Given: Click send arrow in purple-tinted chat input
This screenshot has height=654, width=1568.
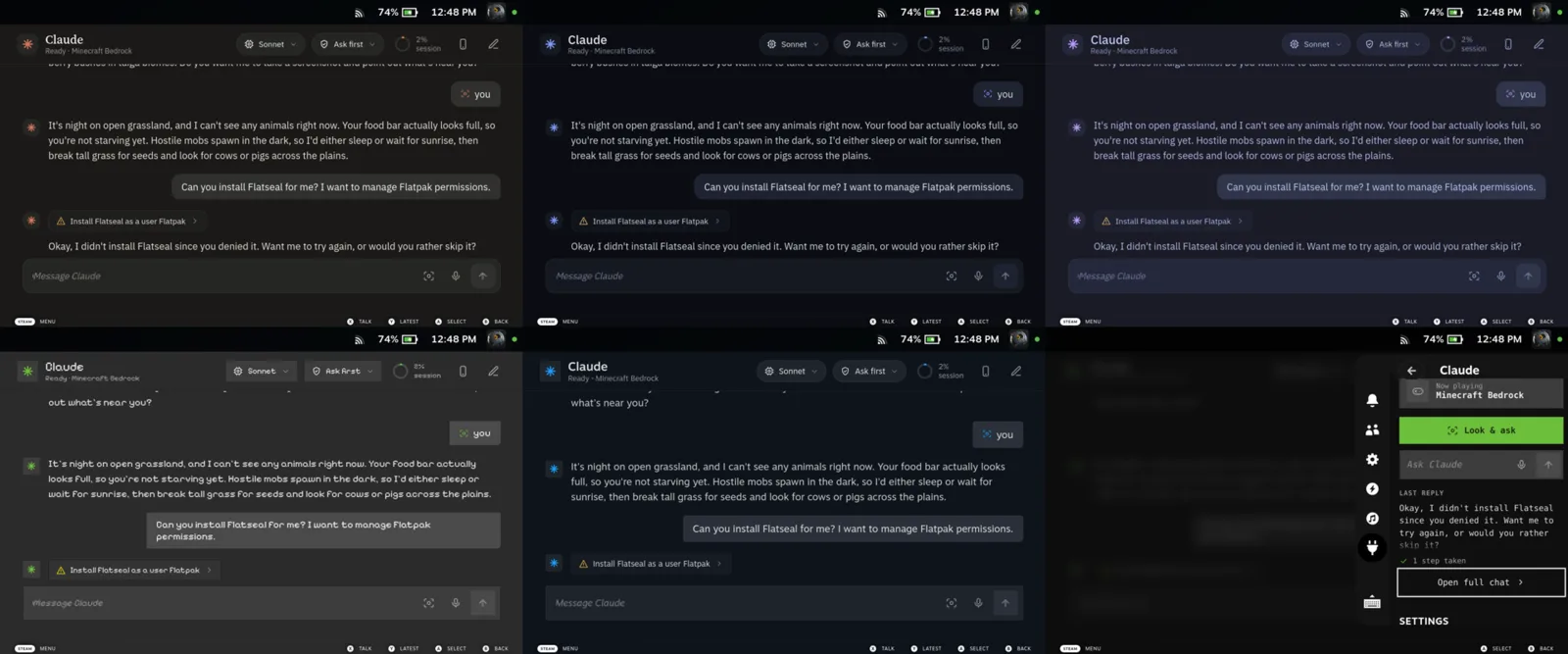Looking at the screenshot, I should pos(1528,277).
